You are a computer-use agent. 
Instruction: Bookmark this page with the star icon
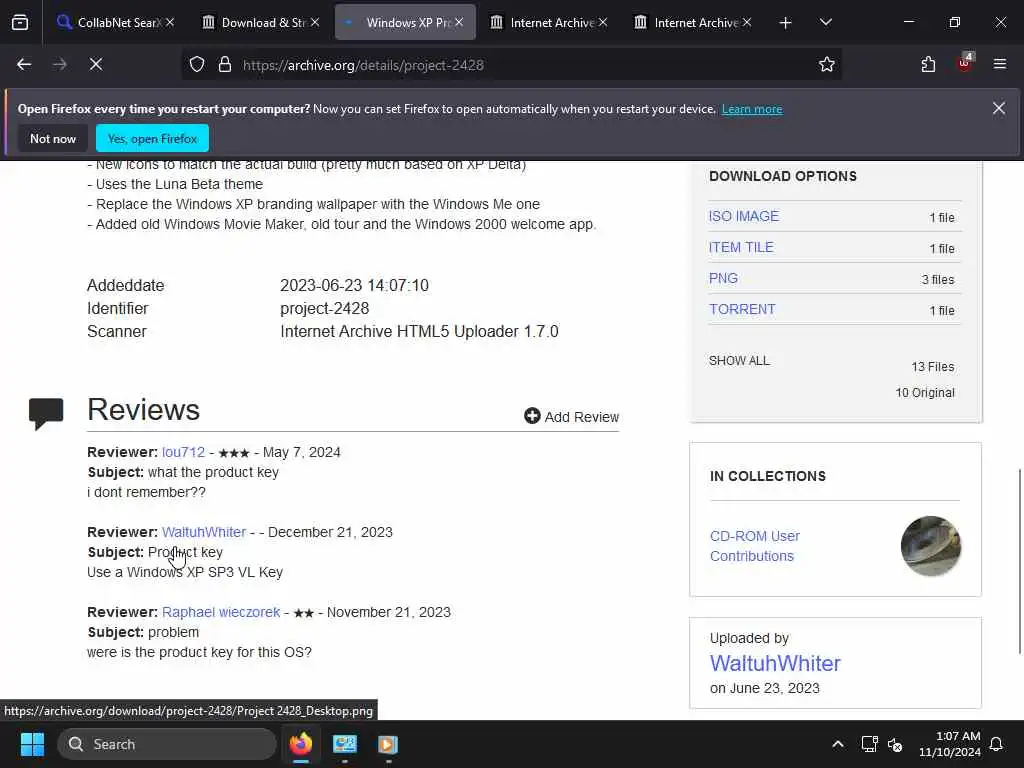[826, 65]
